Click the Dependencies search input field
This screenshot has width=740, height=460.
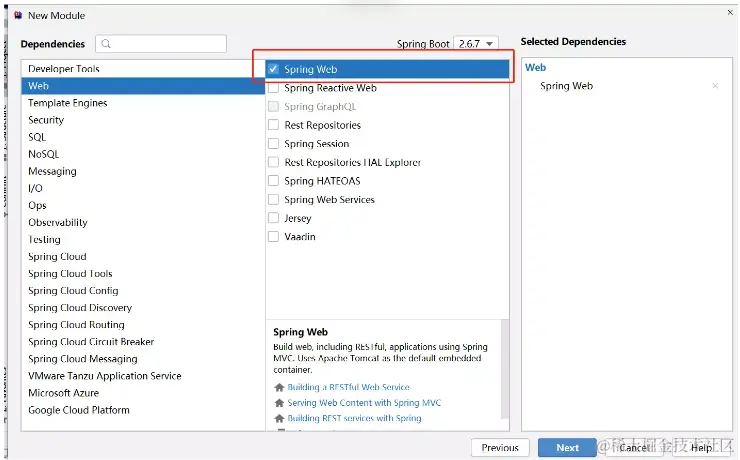point(161,43)
